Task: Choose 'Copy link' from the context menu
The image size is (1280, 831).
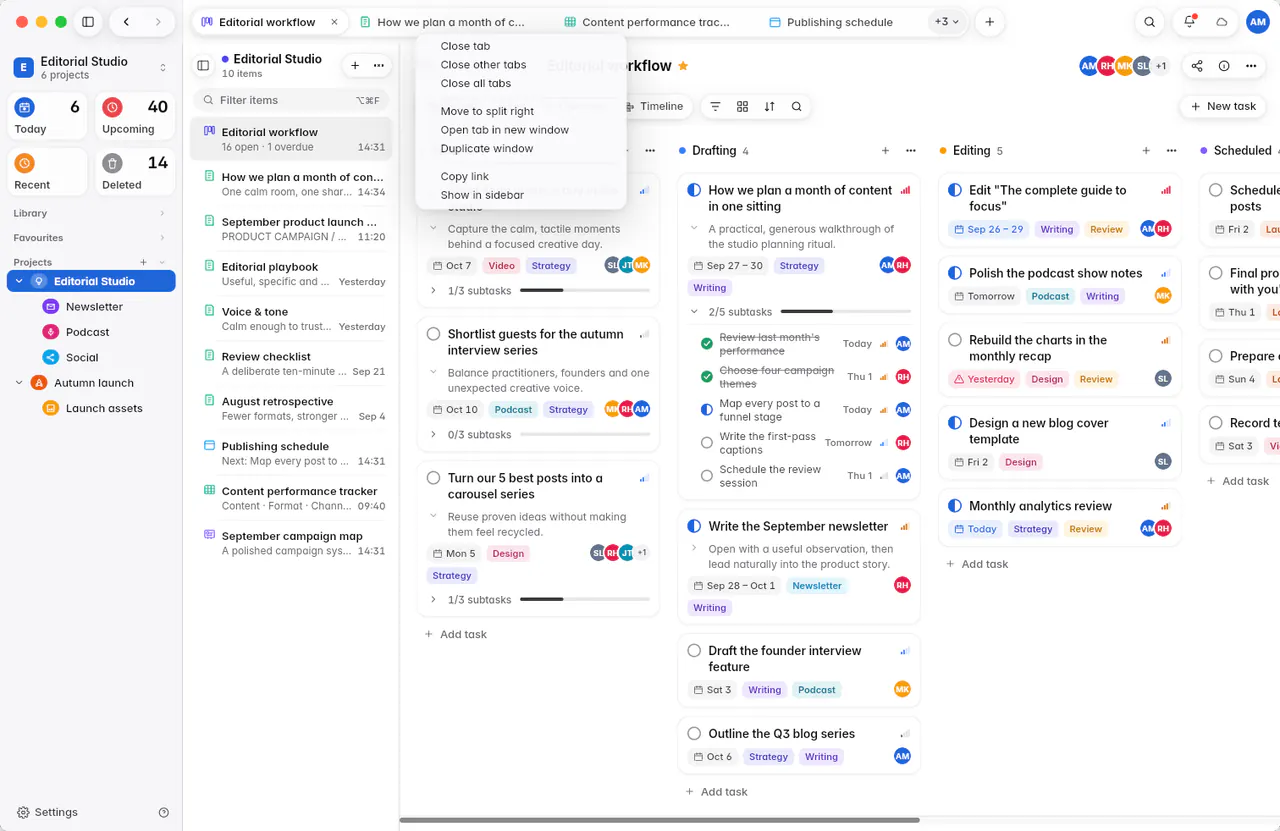Action: [465, 177]
